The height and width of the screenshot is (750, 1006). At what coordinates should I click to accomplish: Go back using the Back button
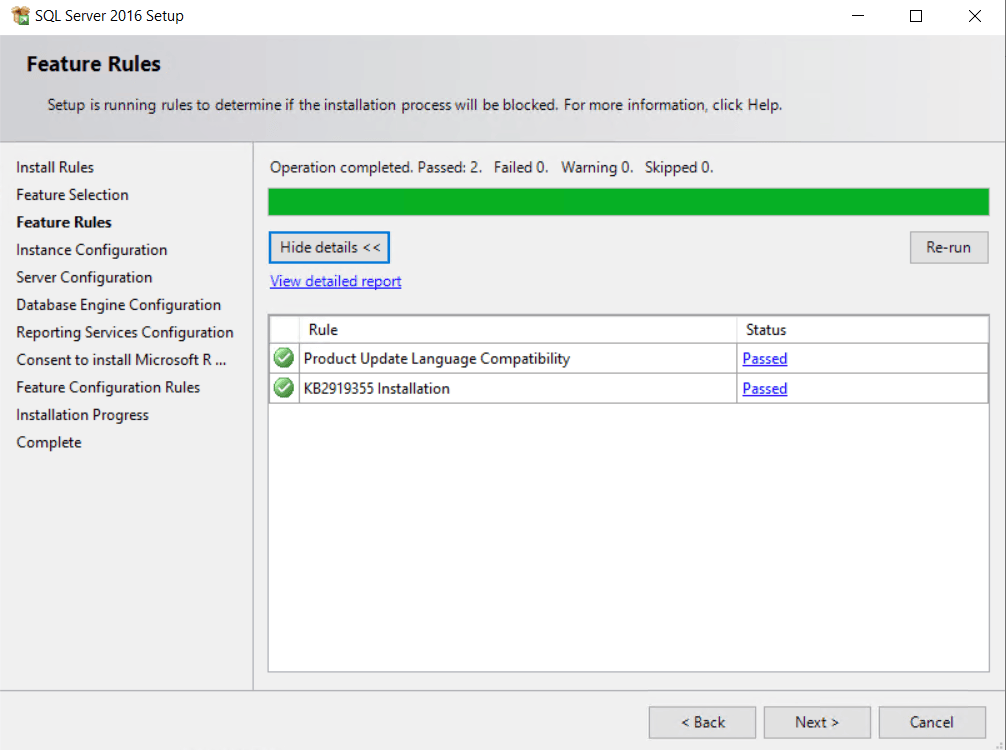click(702, 722)
